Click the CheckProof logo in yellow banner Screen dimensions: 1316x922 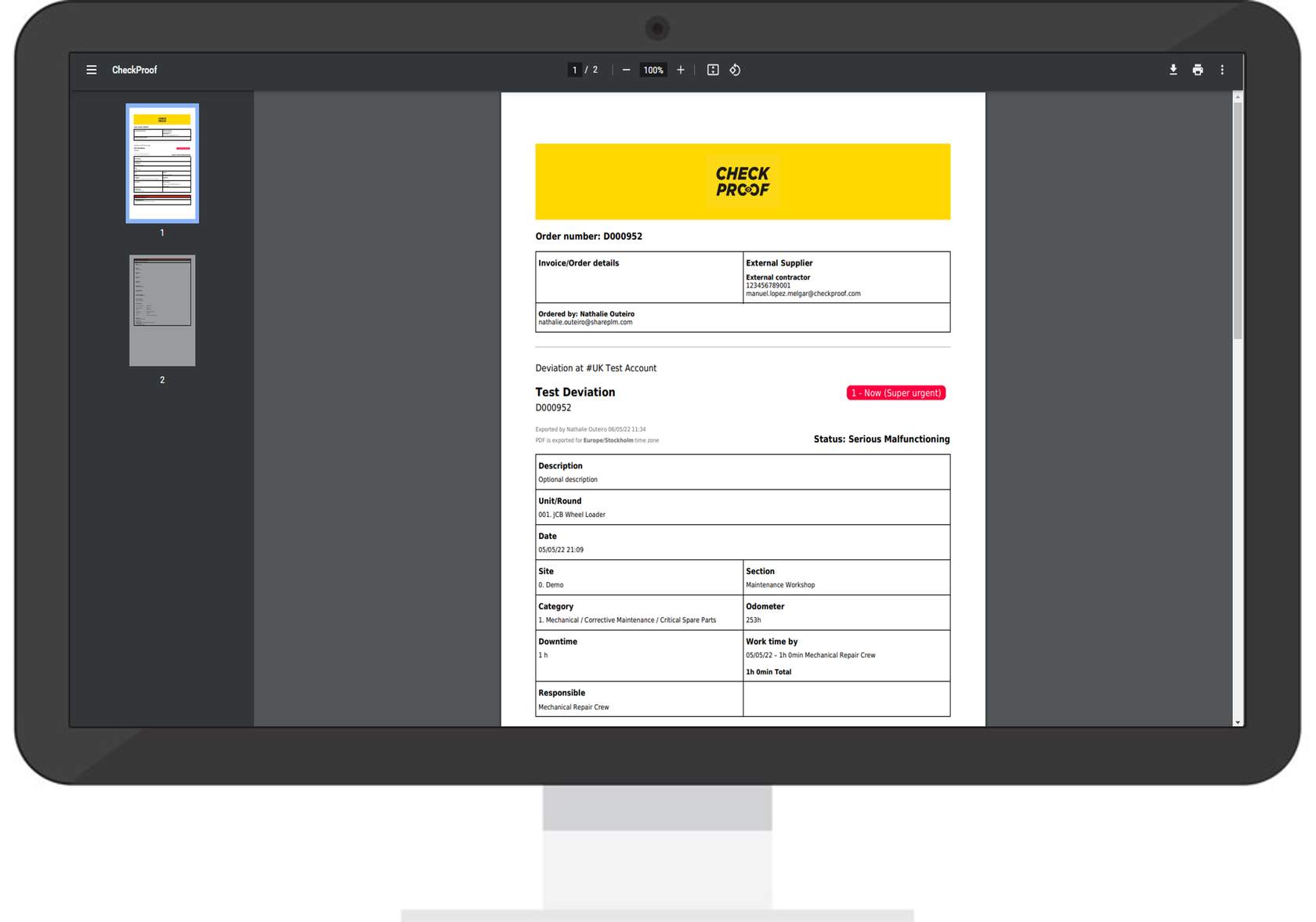click(743, 181)
